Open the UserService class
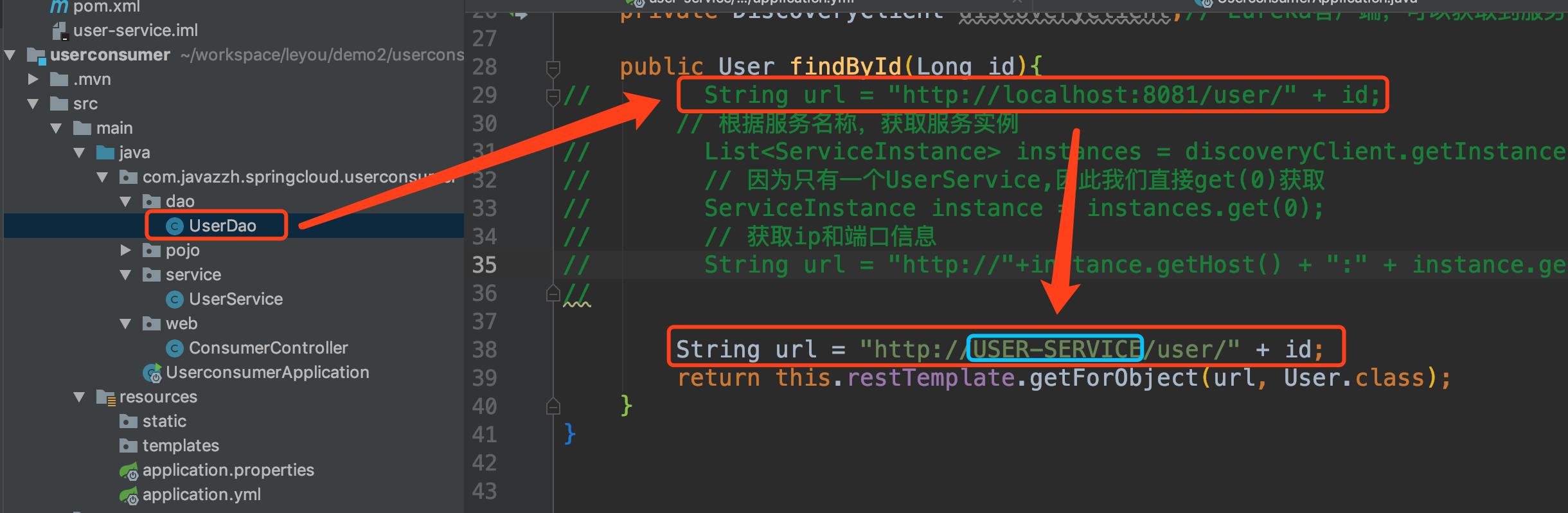 click(236, 299)
